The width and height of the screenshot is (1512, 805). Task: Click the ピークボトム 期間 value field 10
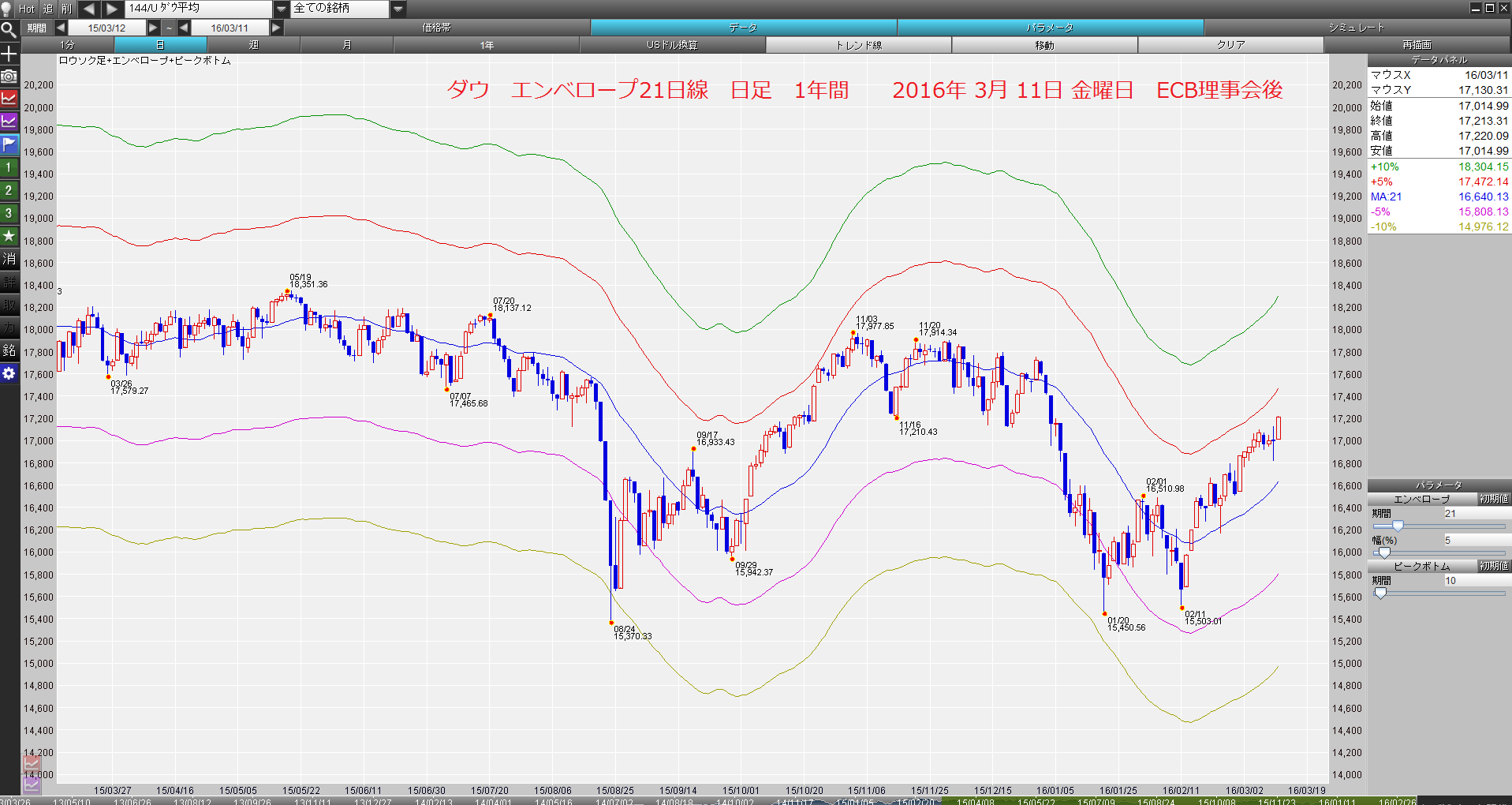(x=1477, y=580)
